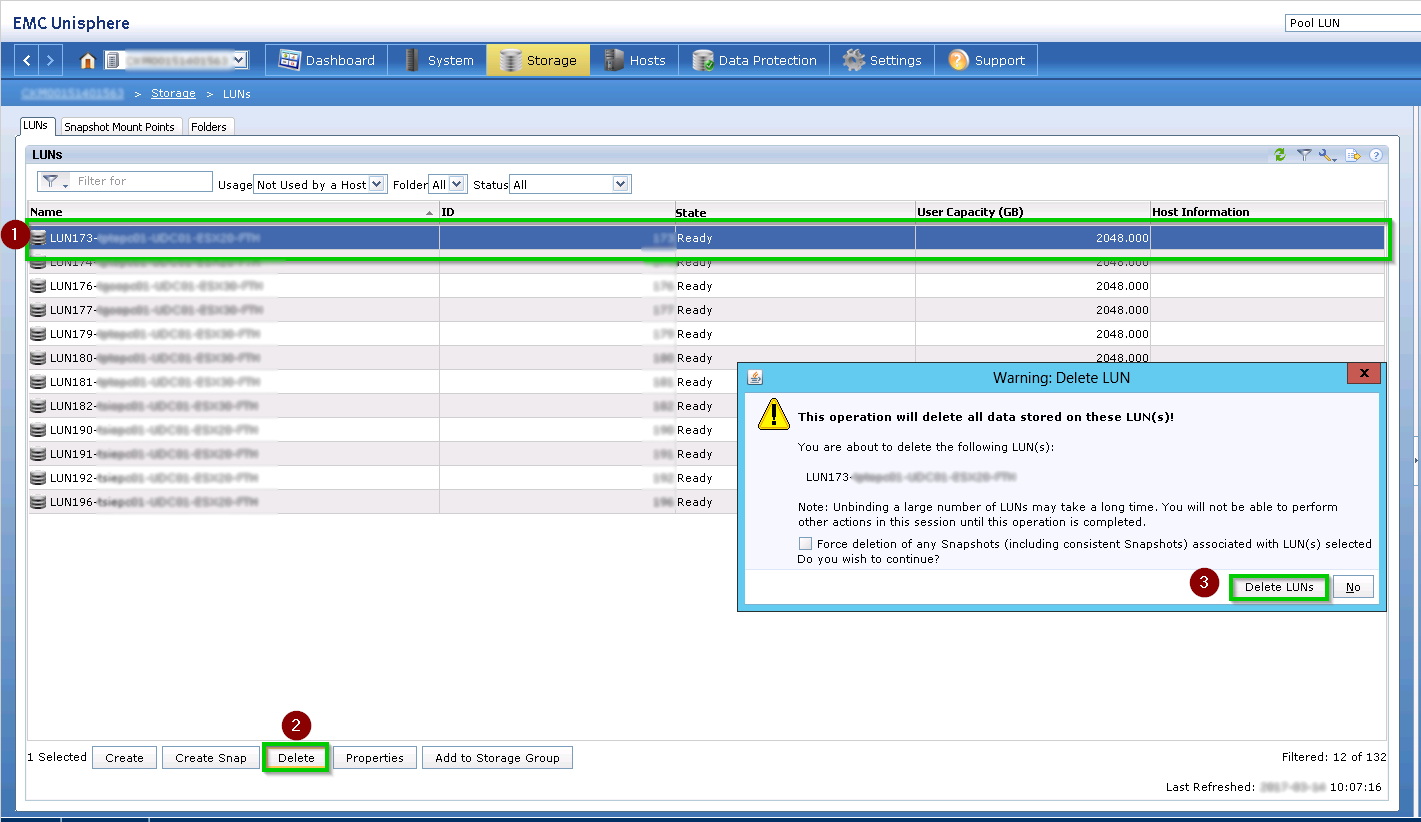
Task: Sort by the User Capacity (GB) column header
Action: tap(1032, 212)
